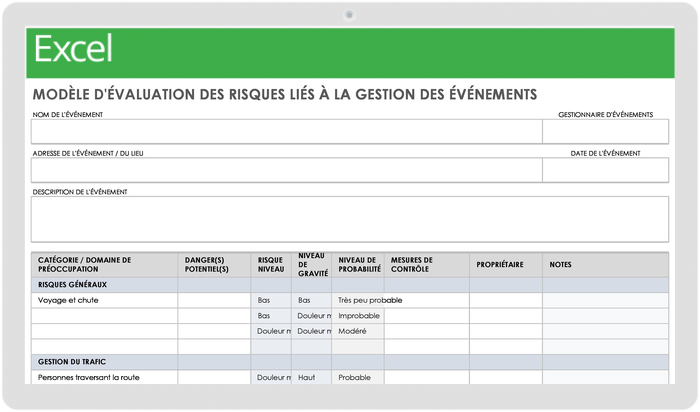Select Propriétaire cell in Voyage et chute row
700x412 pixels.
pyautogui.click(x=506, y=300)
